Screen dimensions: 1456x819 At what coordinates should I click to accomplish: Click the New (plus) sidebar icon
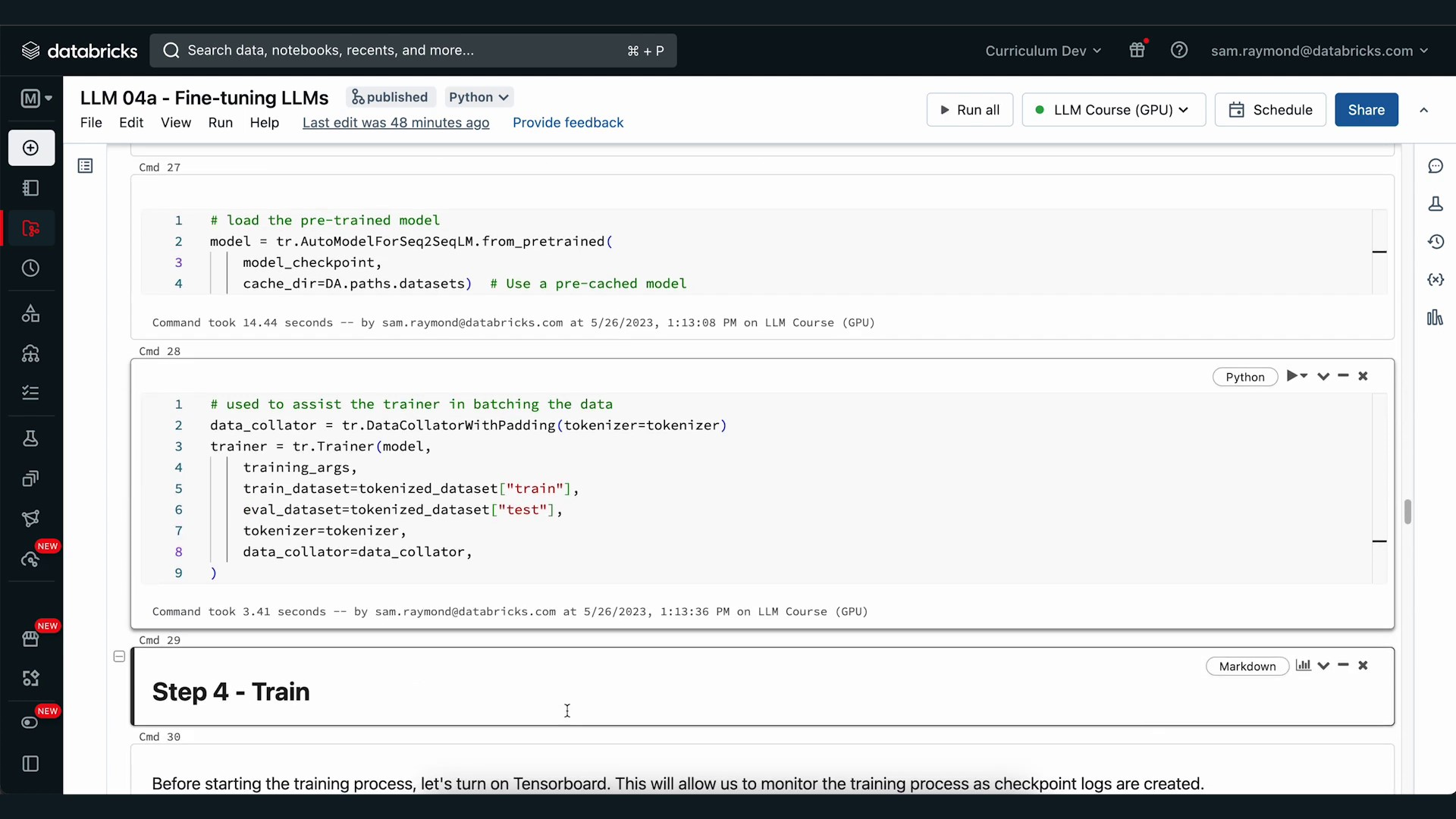tap(31, 148)
